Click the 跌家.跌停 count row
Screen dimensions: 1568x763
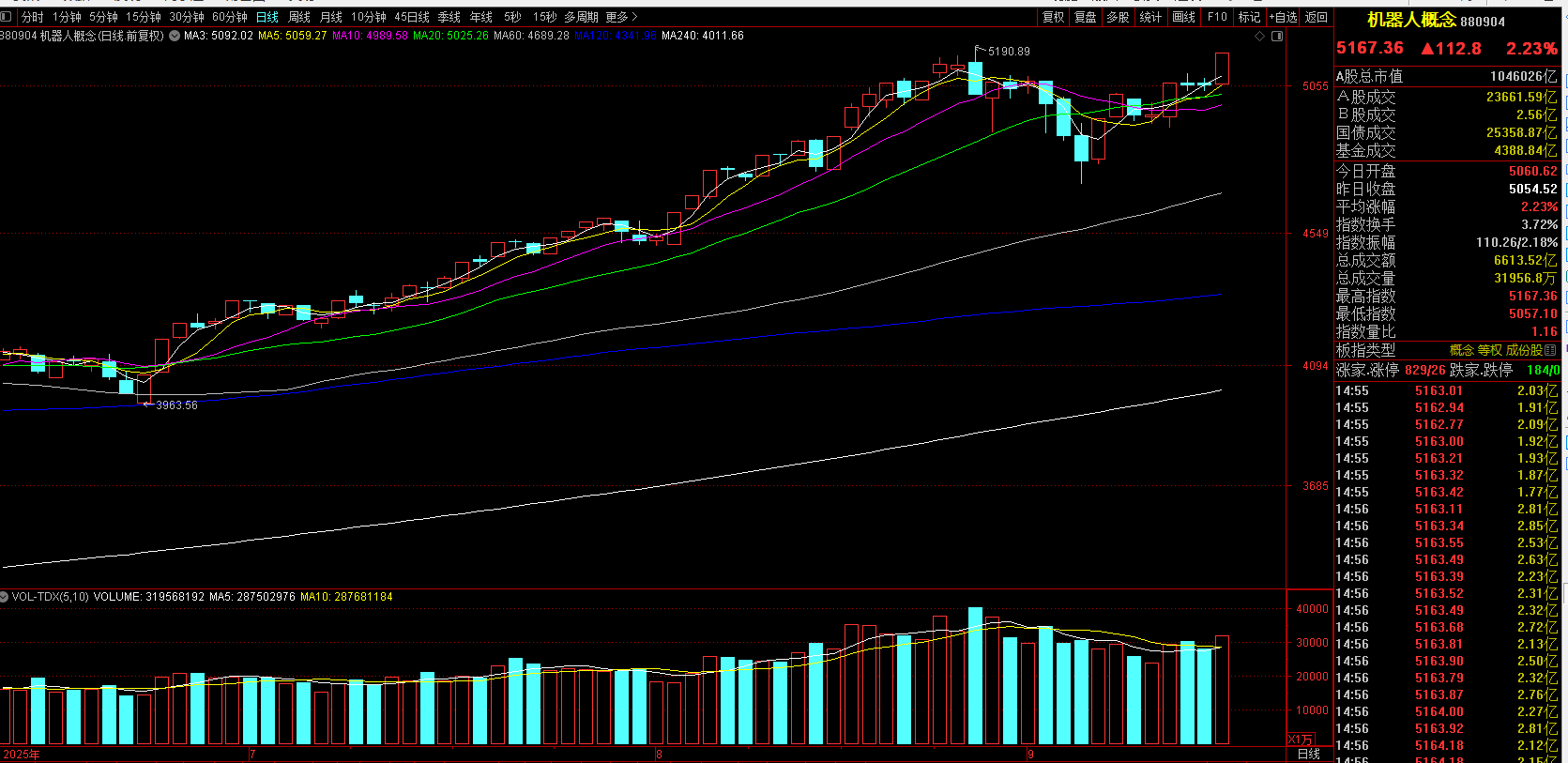(1504, 371)
